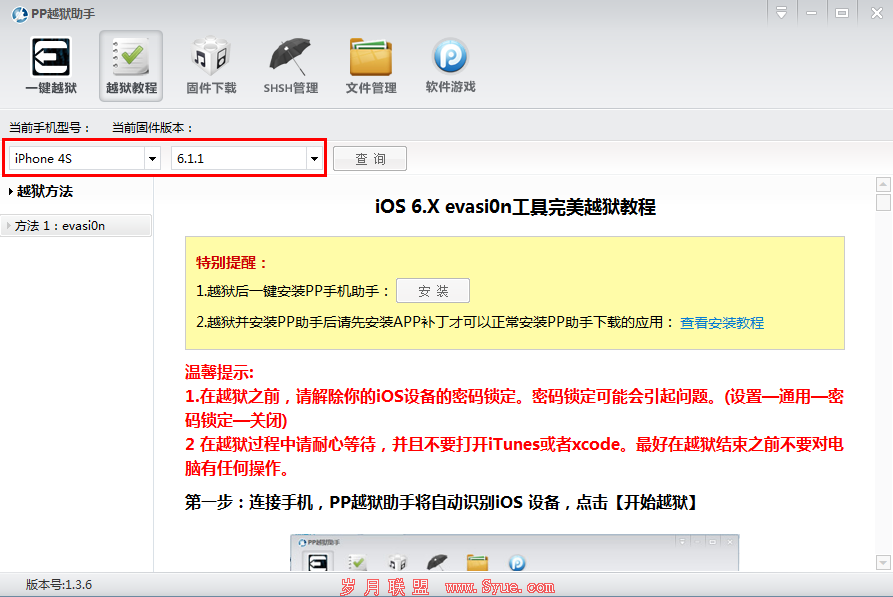Open the title bar dropdown menu icon
Viewport: 893px width, 597px height.
click(x=781, y=13)
